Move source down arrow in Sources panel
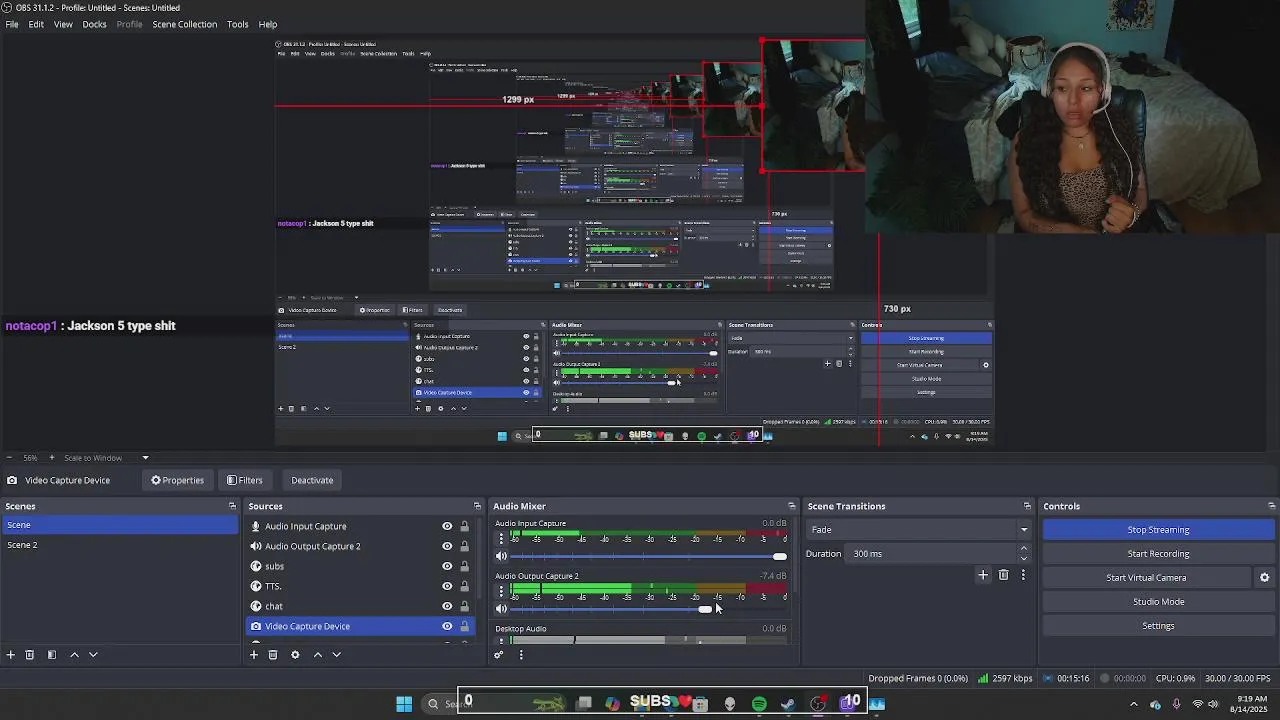 [x=337, y=655]
